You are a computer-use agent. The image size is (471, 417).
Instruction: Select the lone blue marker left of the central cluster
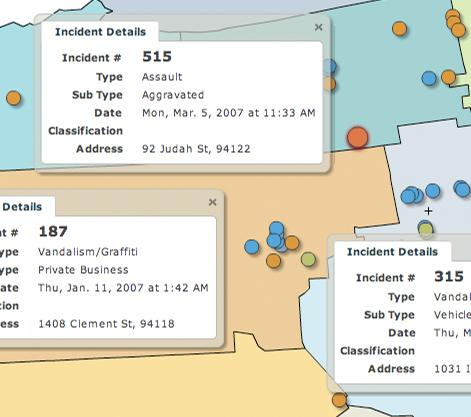[x=252, y=247]
